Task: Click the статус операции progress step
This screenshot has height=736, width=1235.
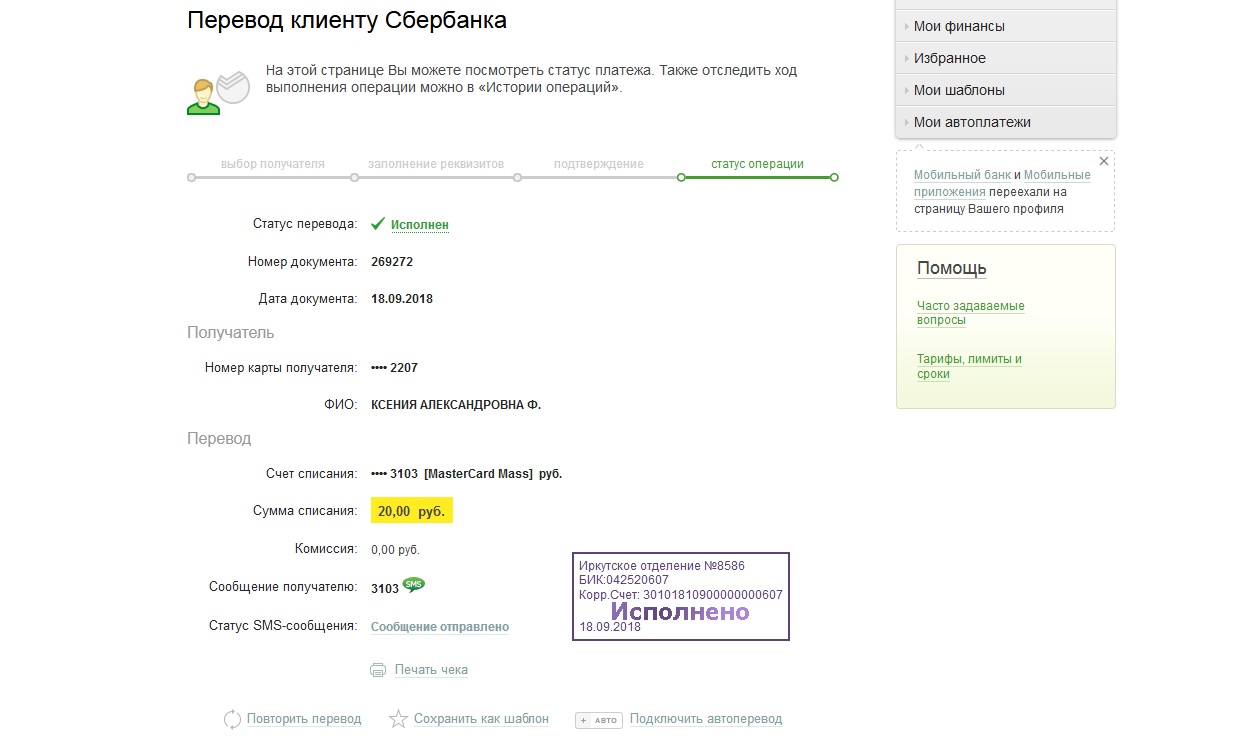Action: [x=757, y=164]
